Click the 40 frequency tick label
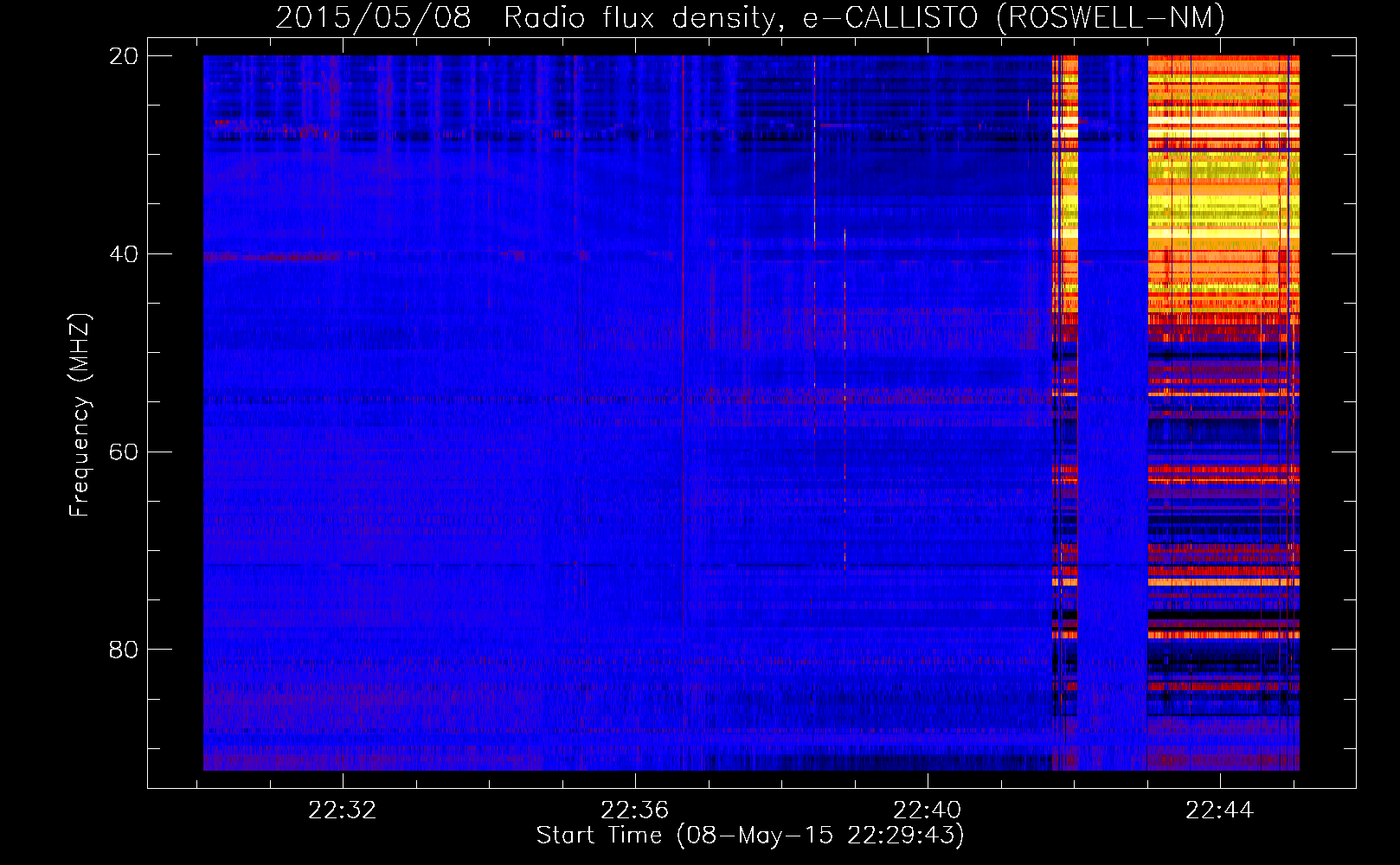This screenshot has height=865, width=1400. coord(124,254)
